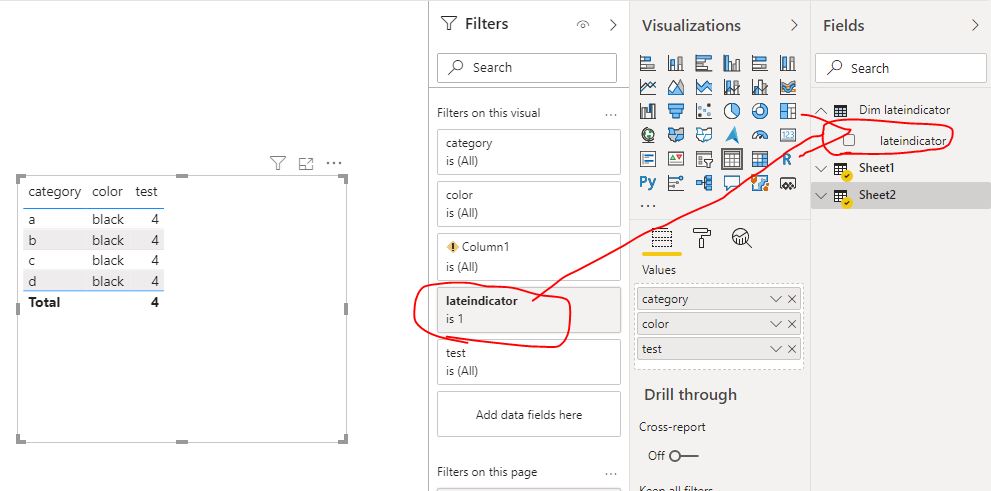Choose the R script visual
Viewport: 991px width, 491px height.
[x=787, y=159]
